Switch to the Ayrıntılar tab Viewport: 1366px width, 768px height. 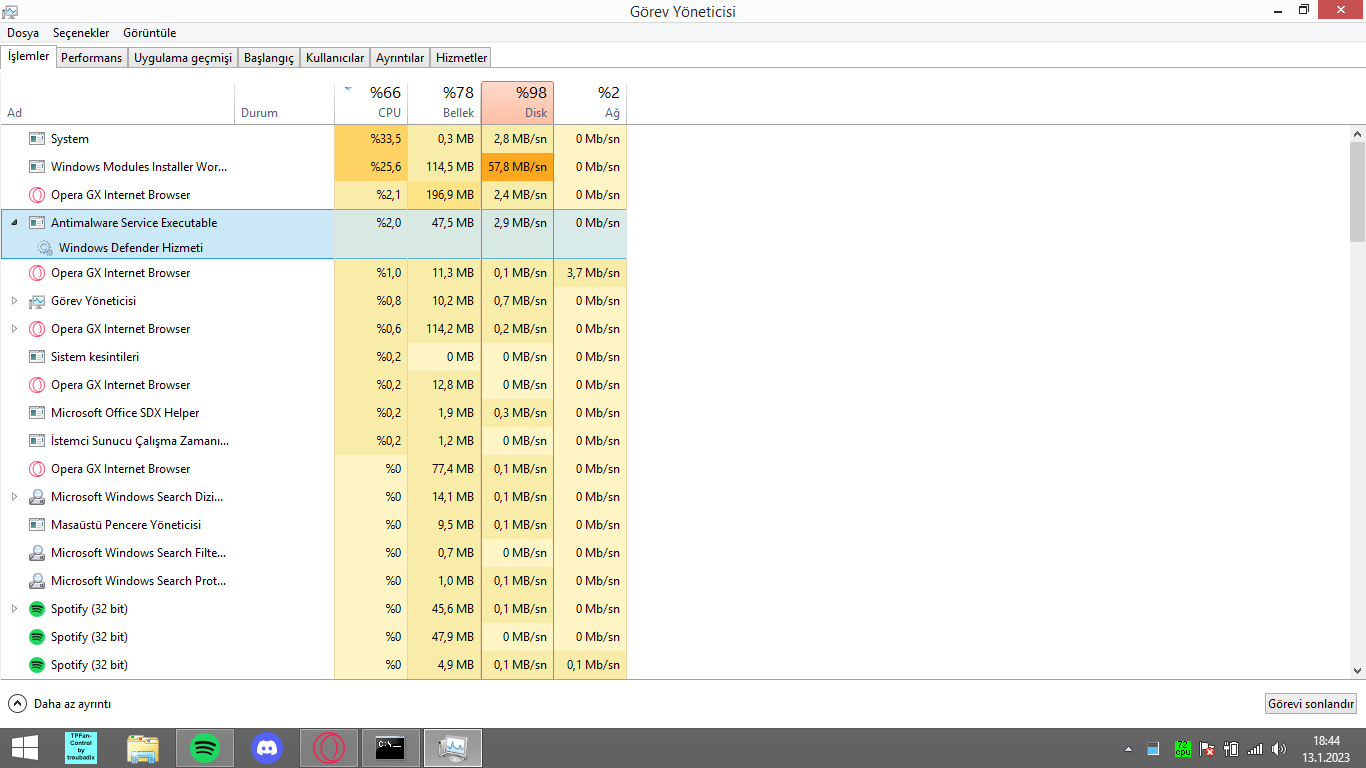tap(400, 58)
